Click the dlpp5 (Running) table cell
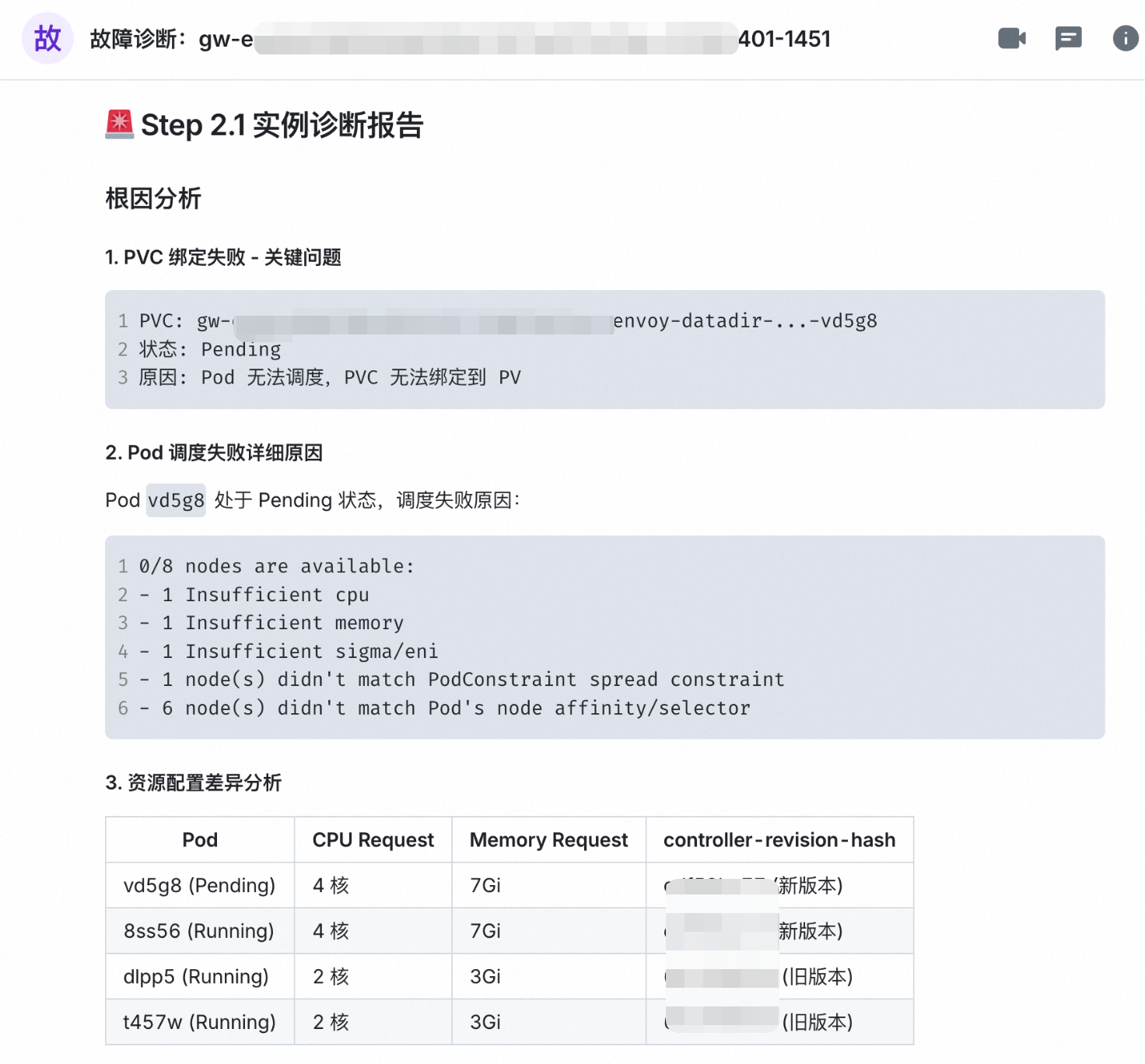 (200, 976)
